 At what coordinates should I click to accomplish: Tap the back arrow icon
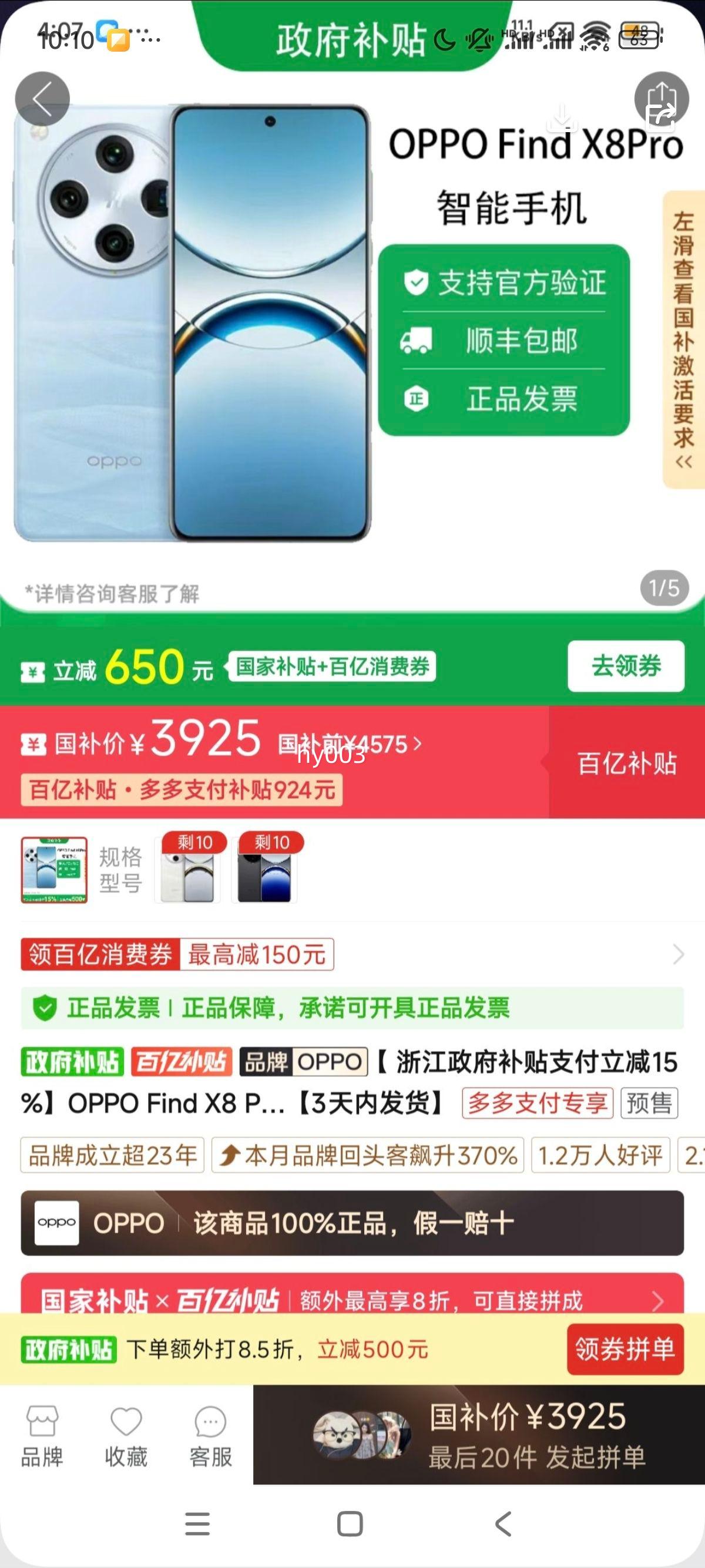click(x=42, y=99)
